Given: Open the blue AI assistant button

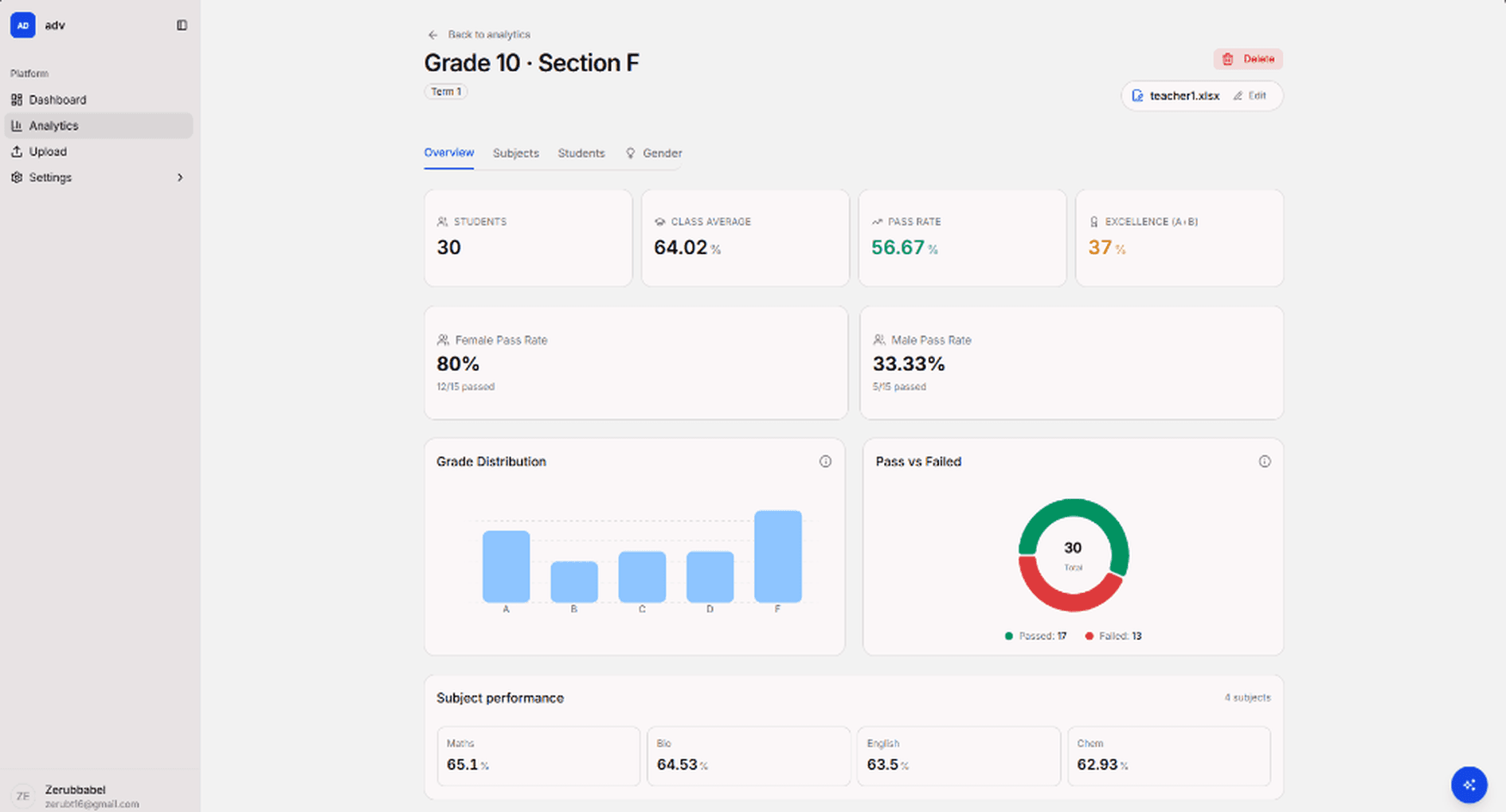Looking at the screenshot, I should tap(1469, 786).
